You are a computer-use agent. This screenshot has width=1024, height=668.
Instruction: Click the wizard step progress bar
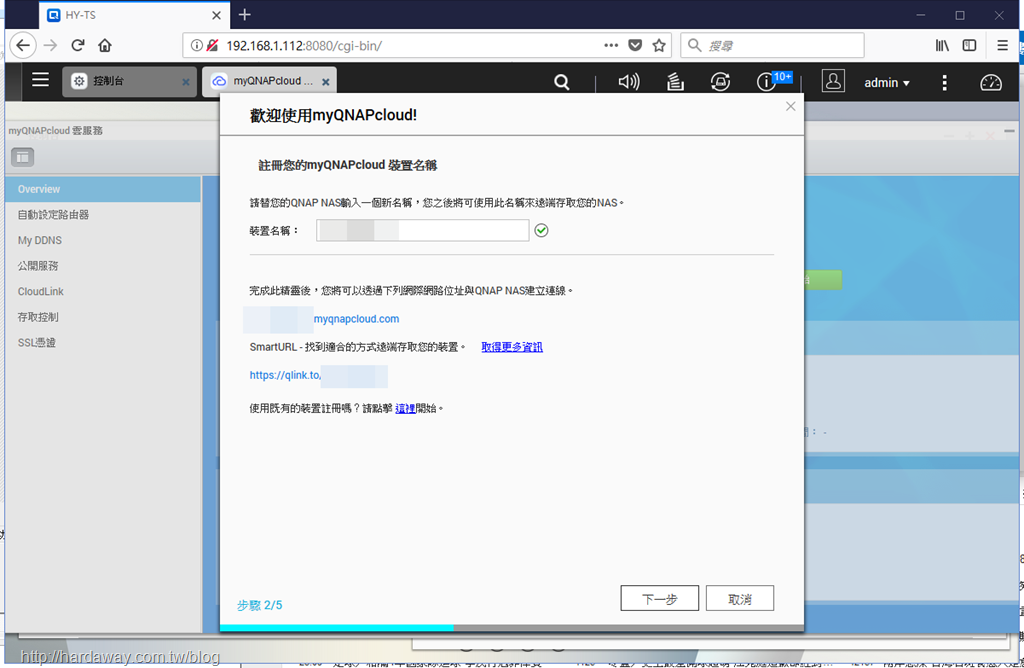pyautogui.click(x=512, y=628)
